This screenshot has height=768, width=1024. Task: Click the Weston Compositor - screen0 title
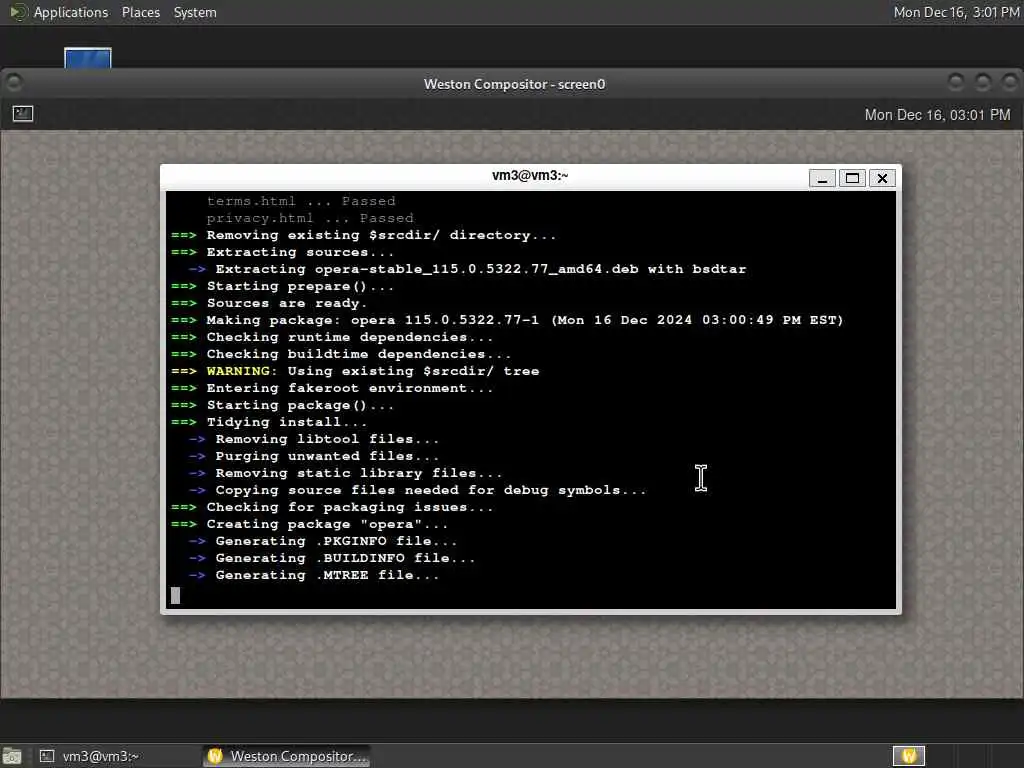pyautogui.click(x=514, y=84)
